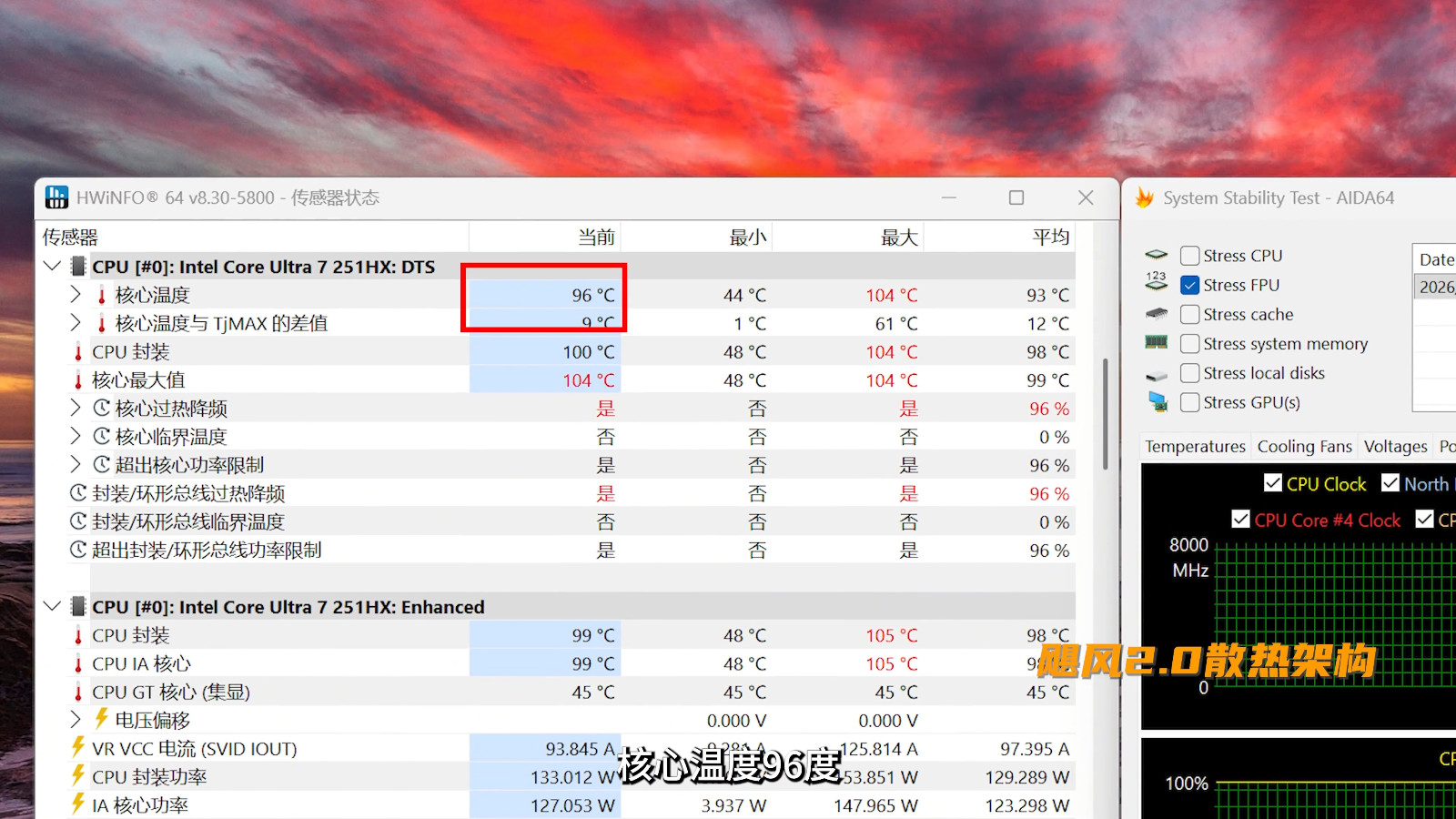Image resolution: width=1456 pixels, height=819 pixels.
Task: Enable the Stress CPU checkbox
Action: pyautogui.click(x=1189, y=256)
